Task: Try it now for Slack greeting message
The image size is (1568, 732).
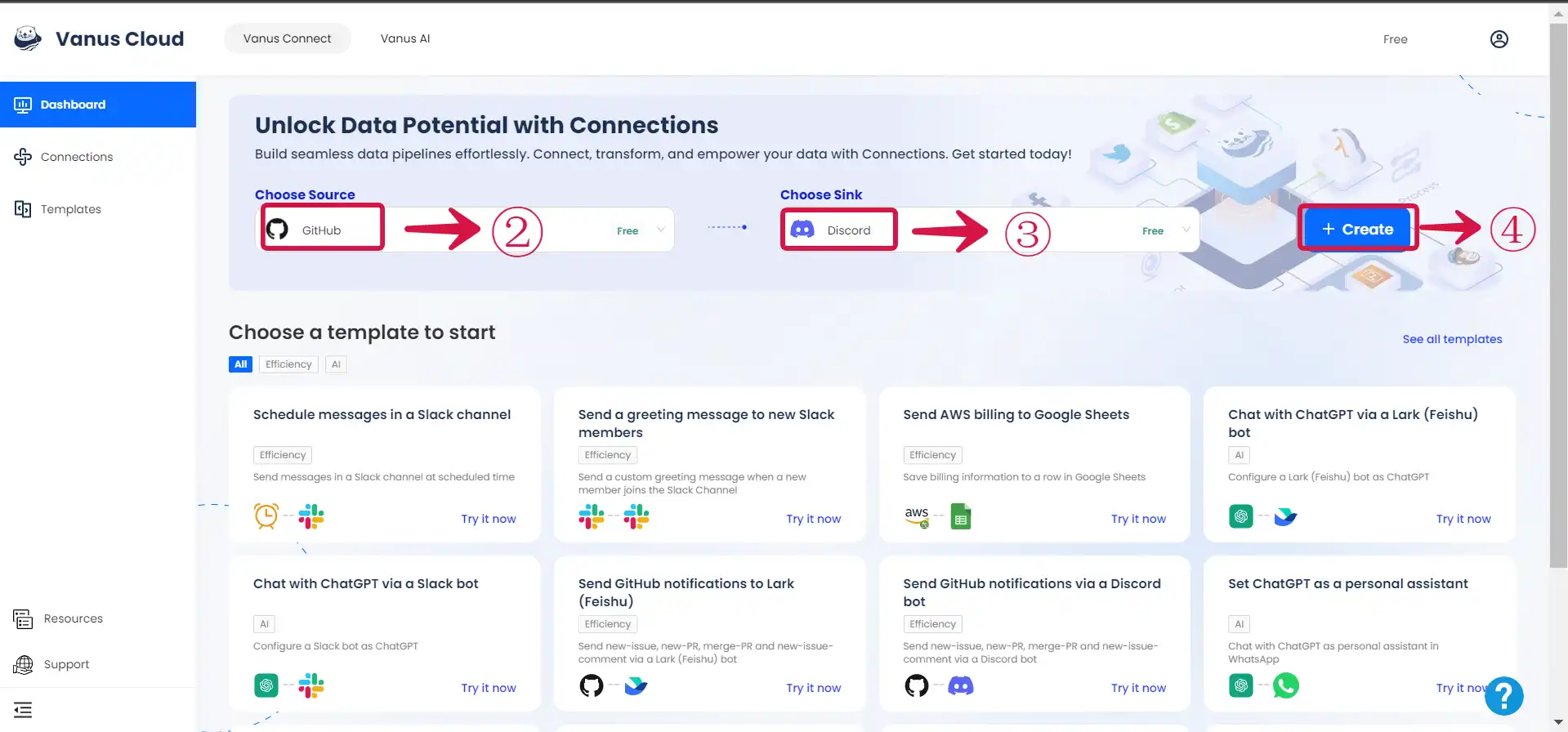Action: [x=813, y=519]
